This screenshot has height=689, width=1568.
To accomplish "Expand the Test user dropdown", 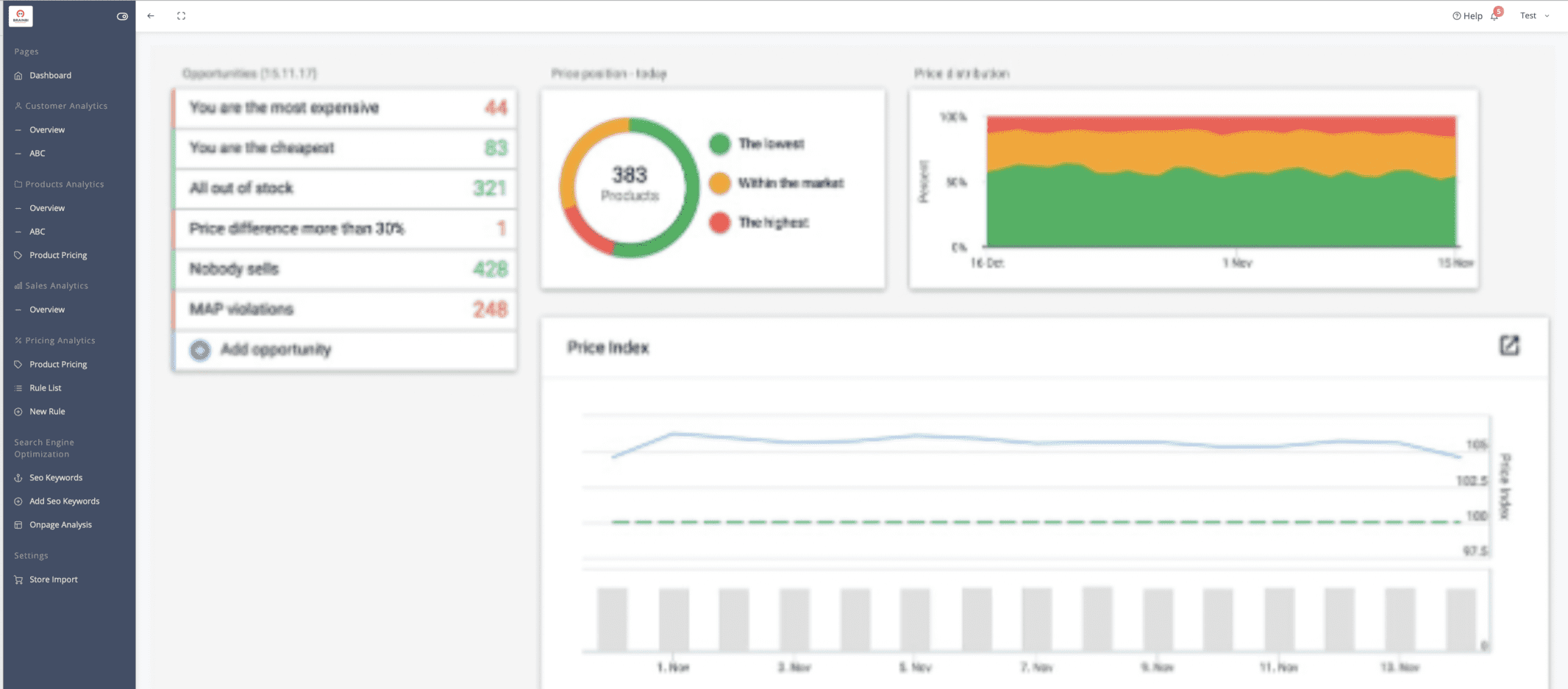I will [1535, 15].
